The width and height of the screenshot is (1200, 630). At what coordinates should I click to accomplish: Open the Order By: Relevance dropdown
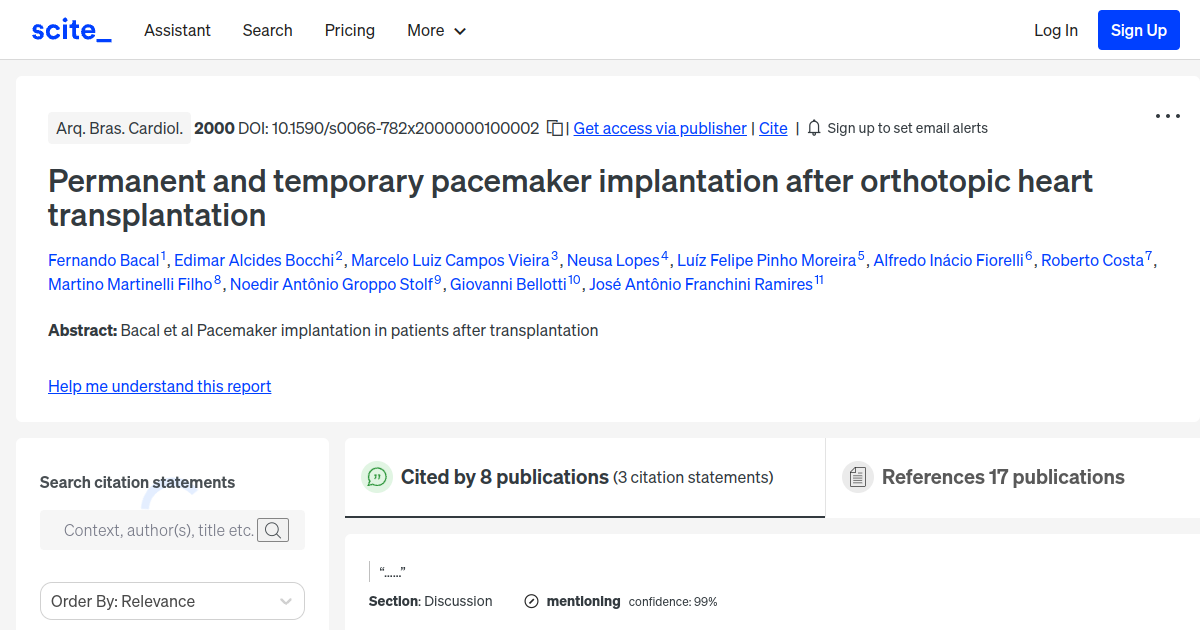click(x=172, y=601)
